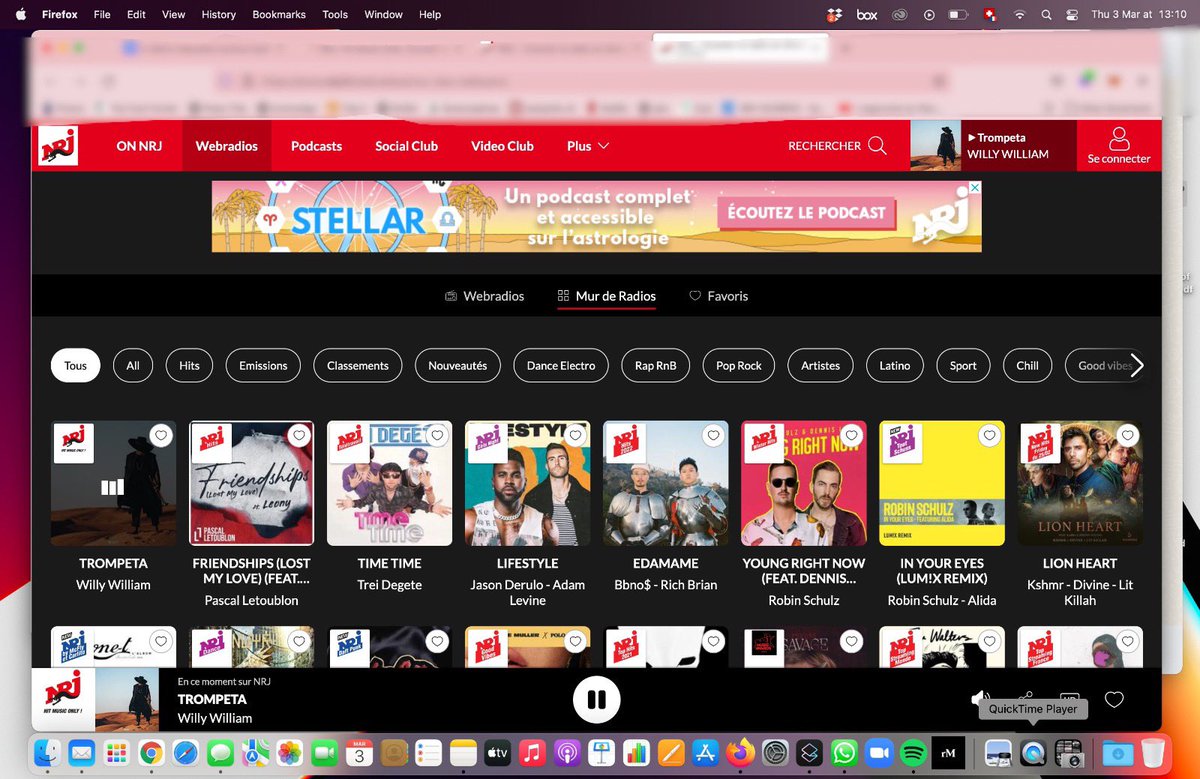Toggle favorite heart on Lifestyle tile
This screenshot has height=779, width=1200.
click(x=574, y=435)
